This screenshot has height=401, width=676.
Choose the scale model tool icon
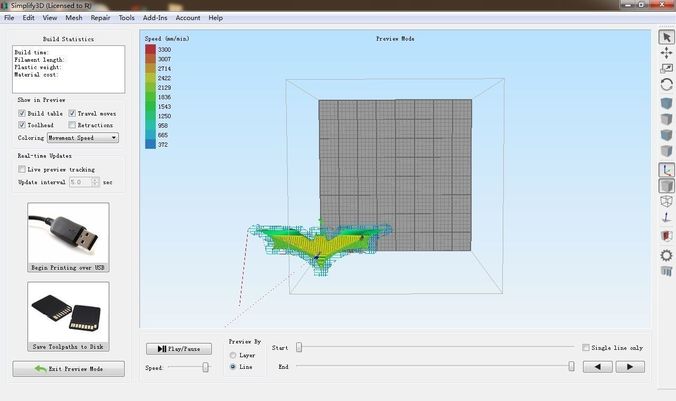(667, 69)
